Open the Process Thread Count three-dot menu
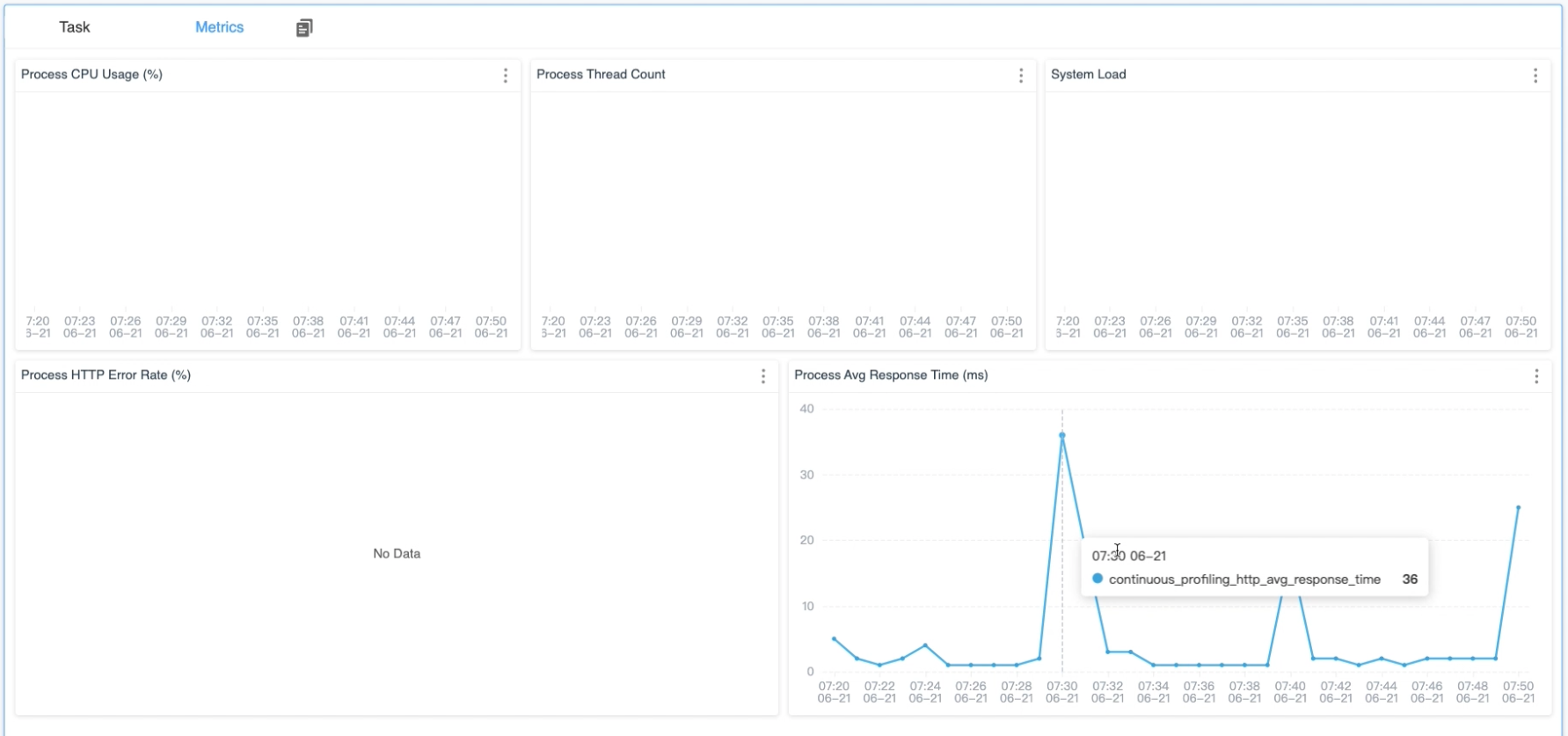Viewport: 1568px width, 736px height. tap(1020, 76)
